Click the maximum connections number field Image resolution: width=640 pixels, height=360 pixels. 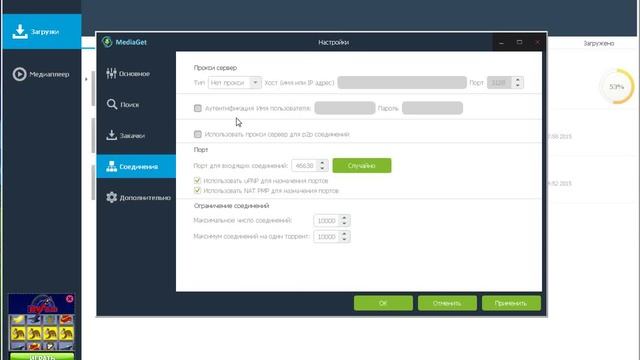(x=327, y=221)
